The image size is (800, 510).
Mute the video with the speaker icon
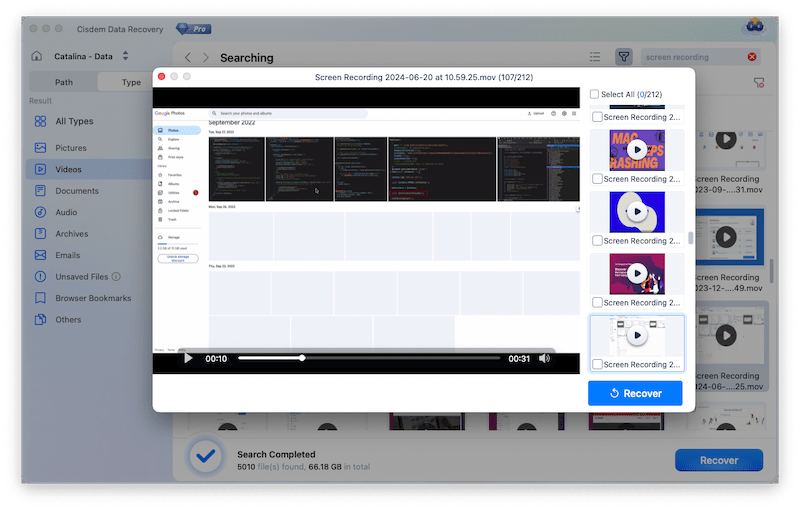click(x=545, y=358)
